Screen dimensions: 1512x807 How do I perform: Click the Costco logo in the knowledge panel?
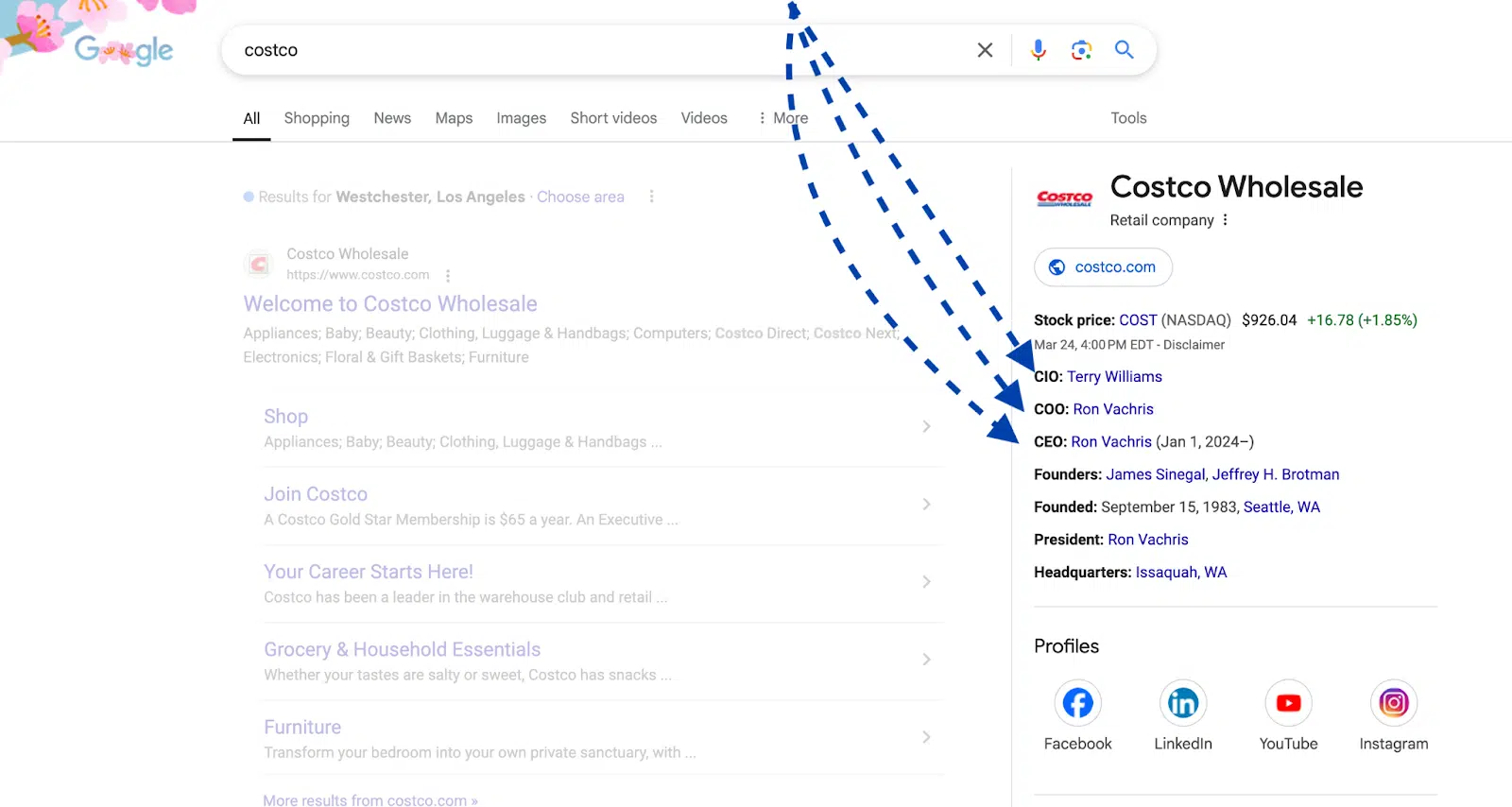click(x=1064, y=197)
